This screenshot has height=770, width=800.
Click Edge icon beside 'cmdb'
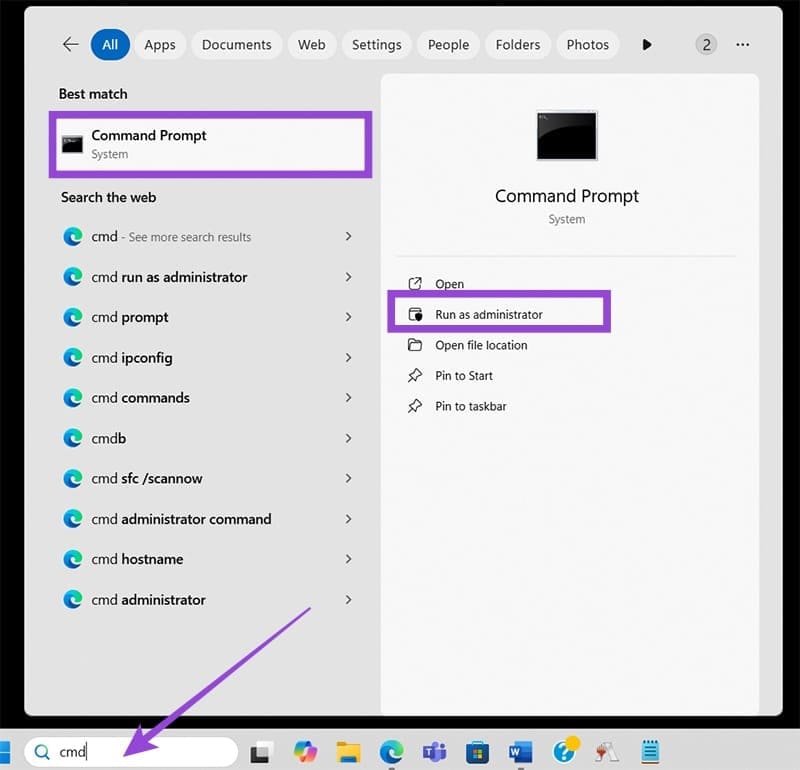click(72, 438)
